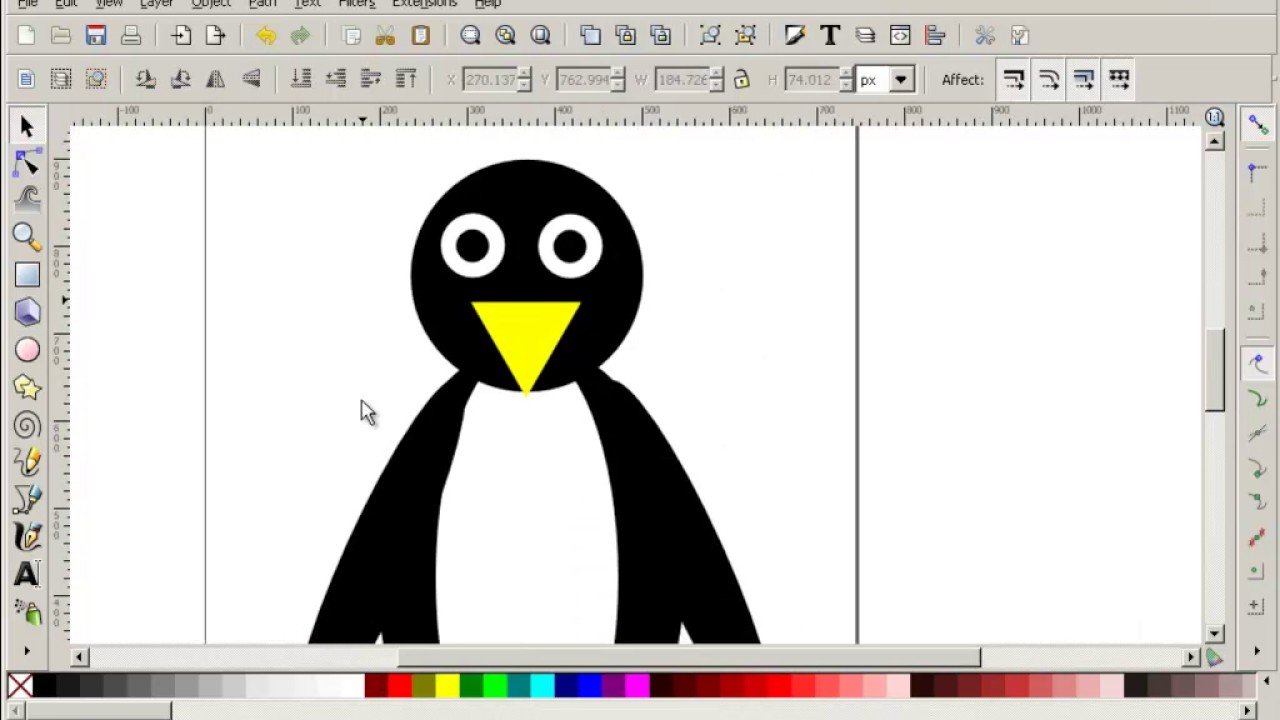Toggle the width/height lock ratio
Screen dimensions: 1280x720
point(741,79)
